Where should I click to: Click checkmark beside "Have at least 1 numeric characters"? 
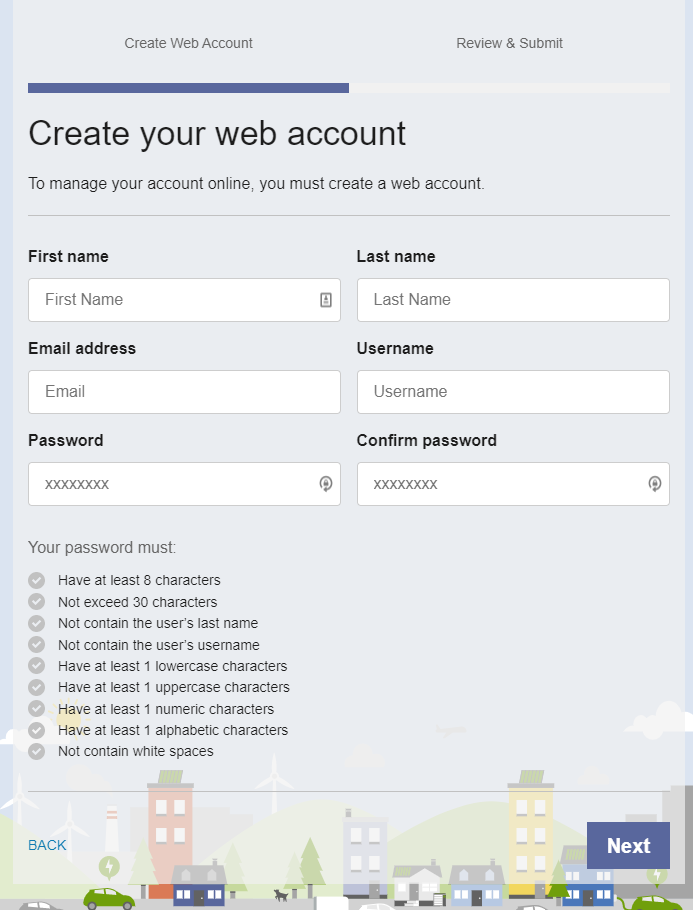pyautogui.click(x=37, y=709)
